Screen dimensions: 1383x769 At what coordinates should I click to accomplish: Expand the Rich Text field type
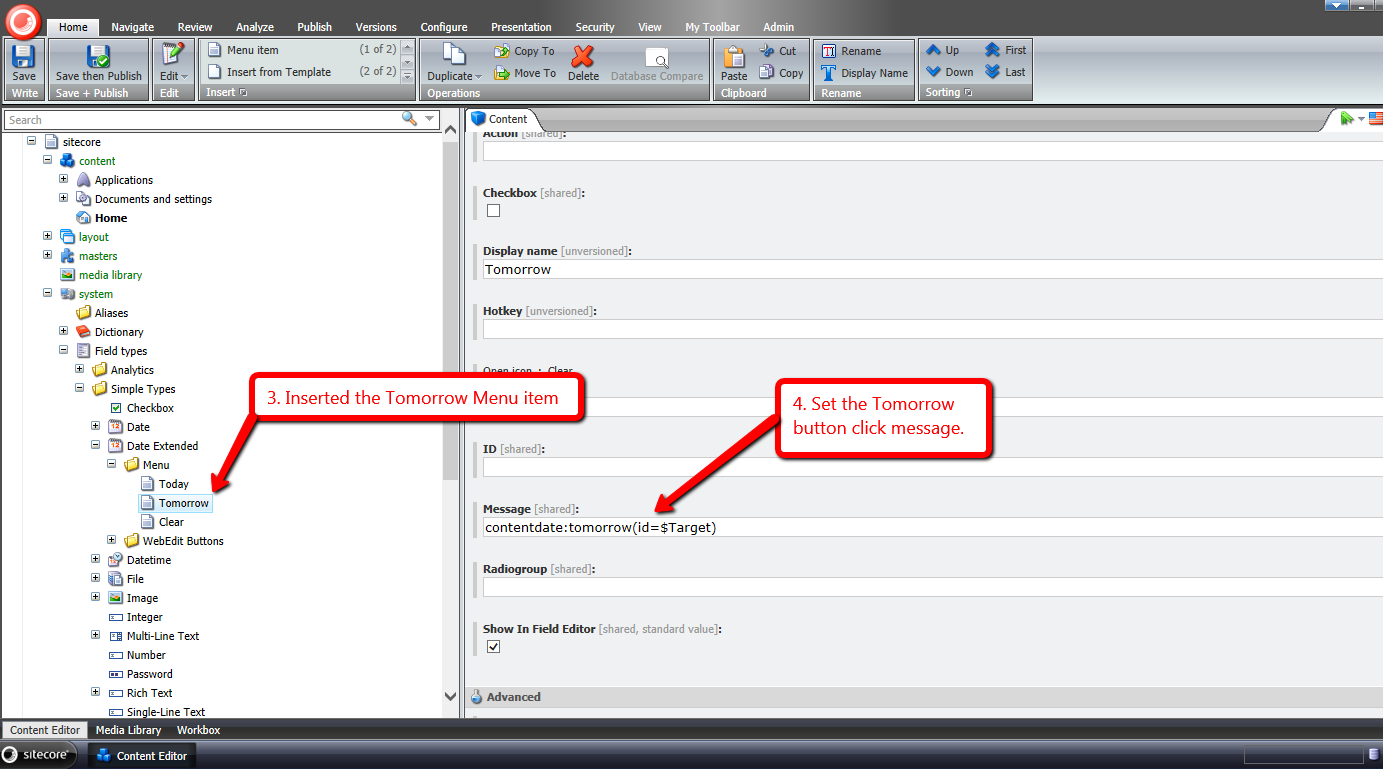(x=96, y=693)
